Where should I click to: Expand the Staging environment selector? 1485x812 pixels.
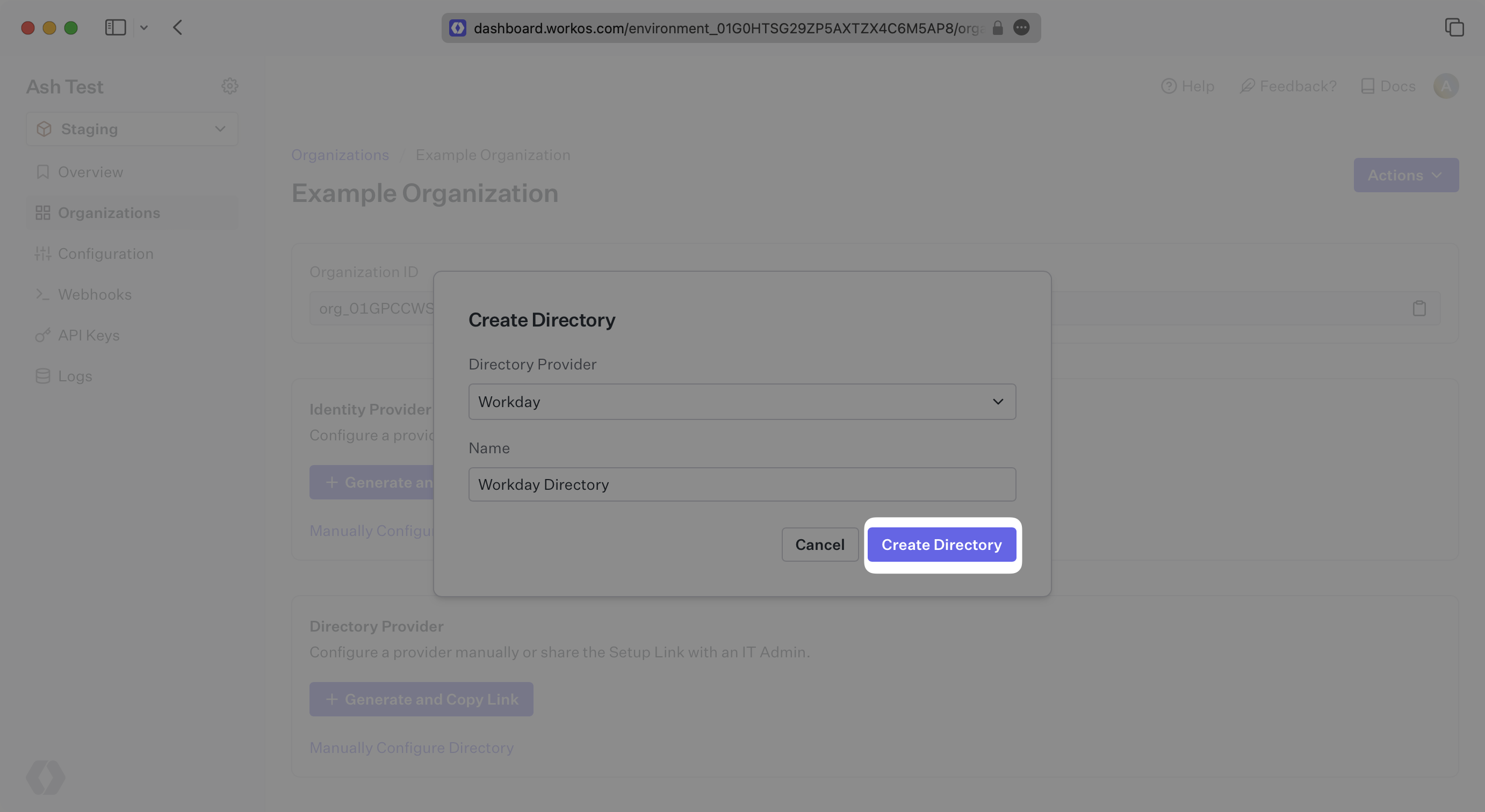(132, 129)
